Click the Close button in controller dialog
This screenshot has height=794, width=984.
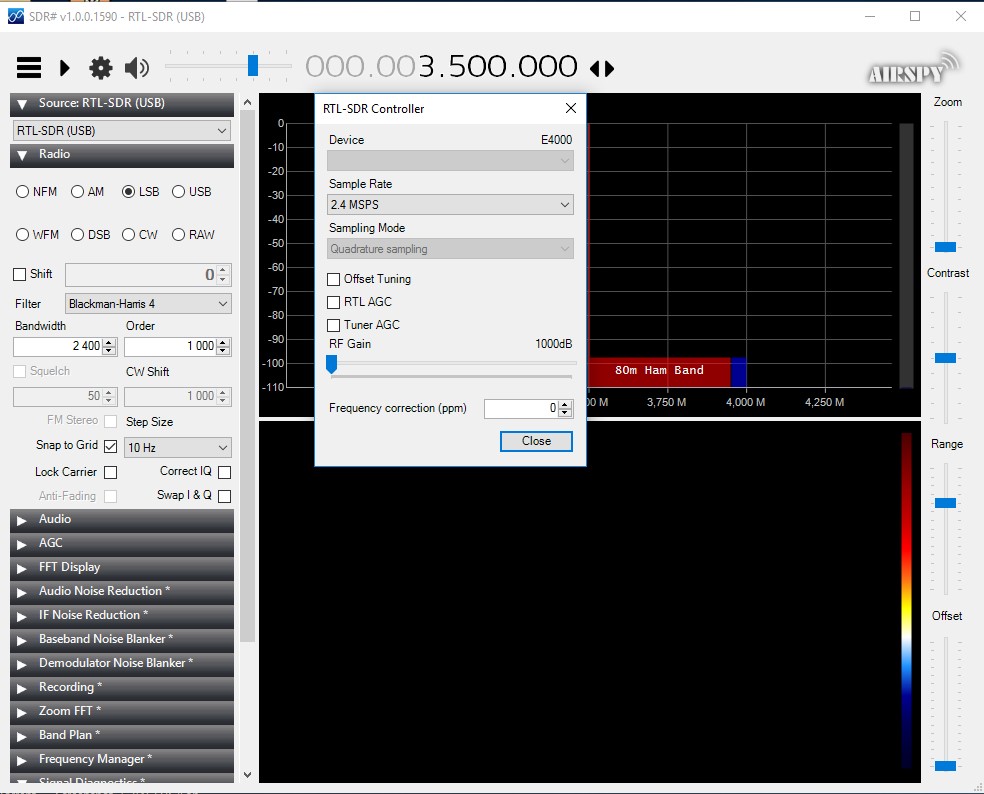coord(536,441)
